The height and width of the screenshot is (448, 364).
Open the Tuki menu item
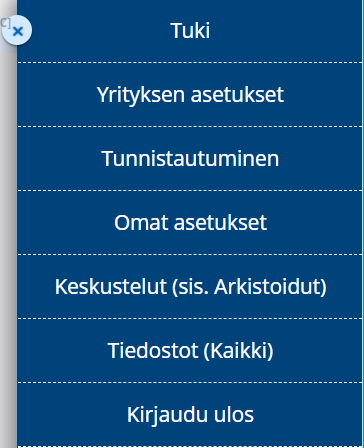click(x=190, y=31)
